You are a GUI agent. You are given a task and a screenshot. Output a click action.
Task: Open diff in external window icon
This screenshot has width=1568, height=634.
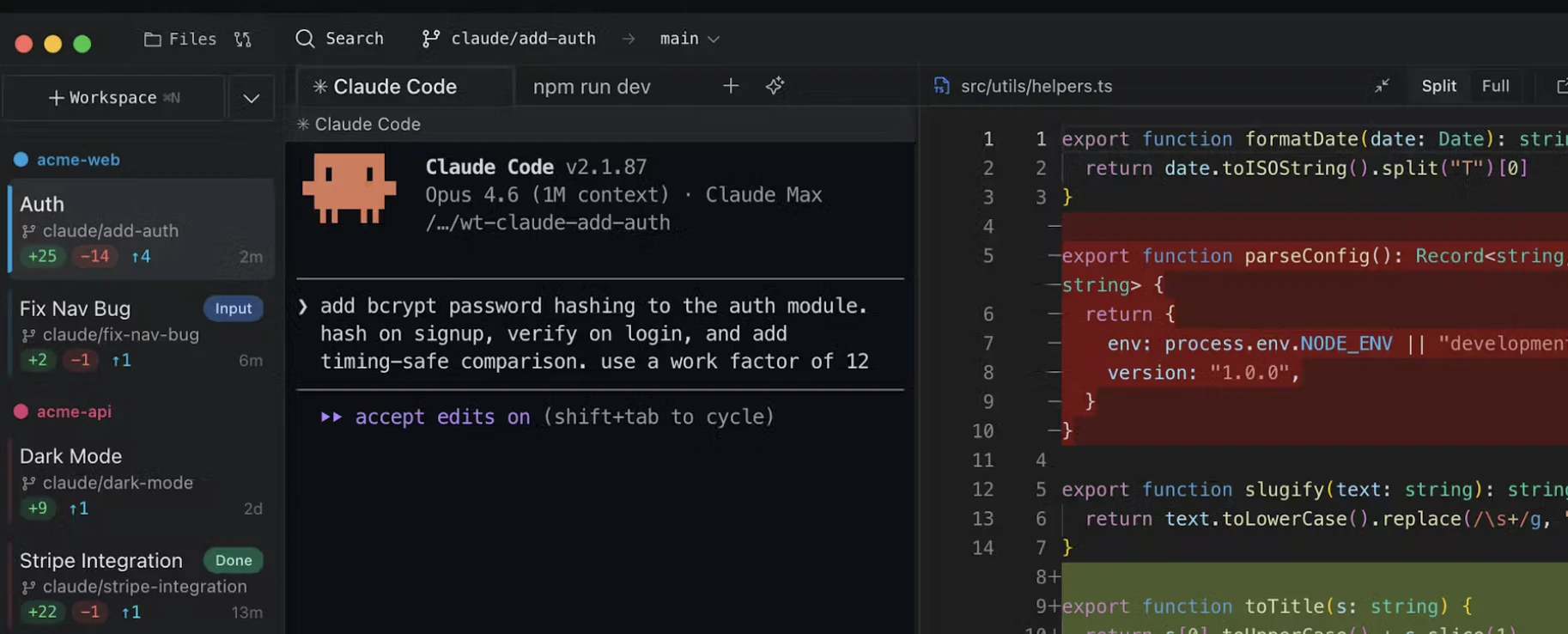[1561, 86]
